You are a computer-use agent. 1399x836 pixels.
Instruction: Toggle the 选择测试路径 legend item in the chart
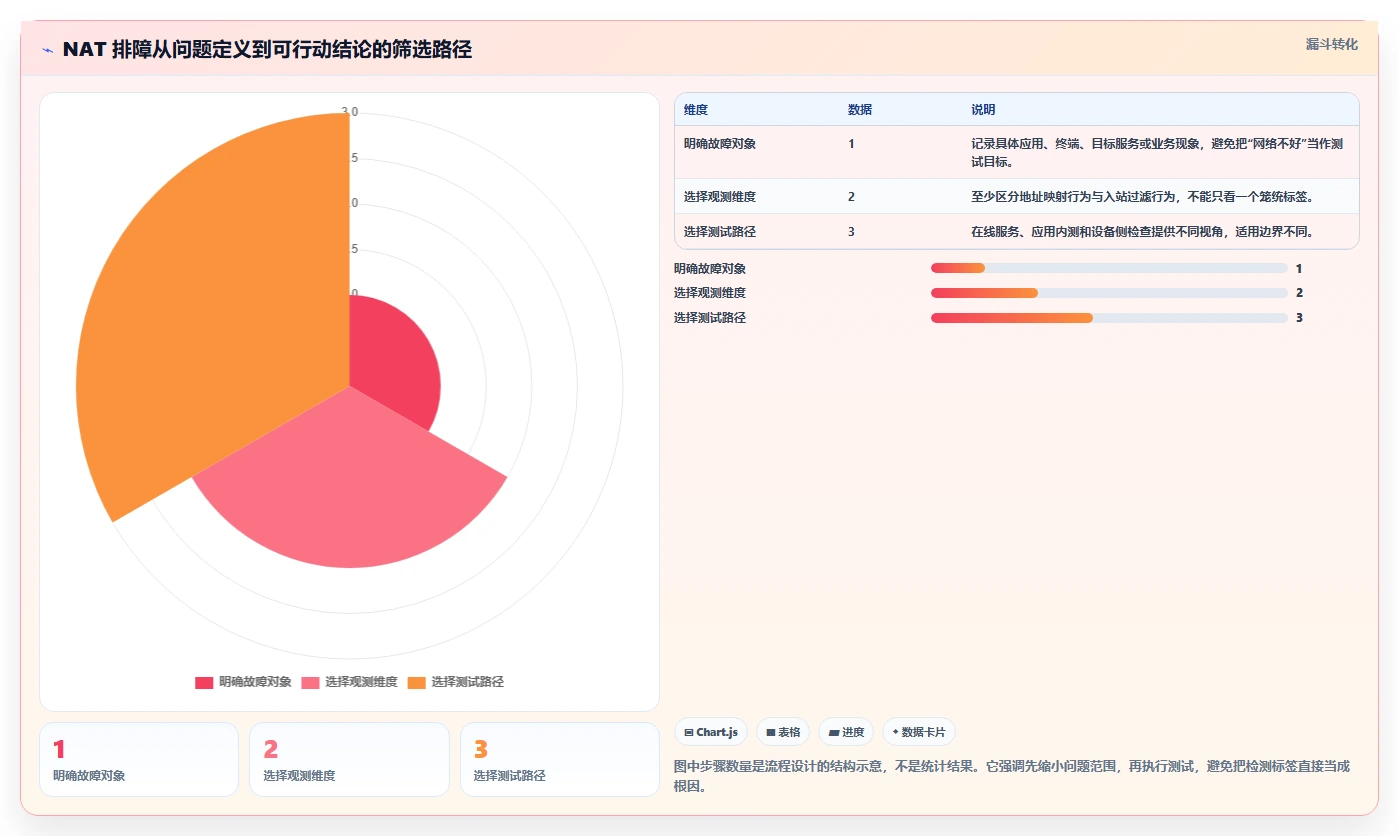(455, 682)
